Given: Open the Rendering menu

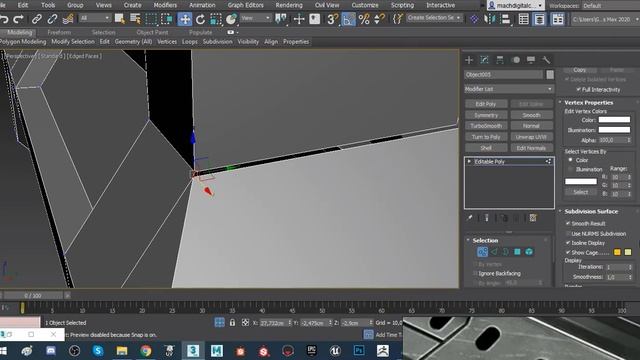Looking at the screenshot, I should pos(289,5).
